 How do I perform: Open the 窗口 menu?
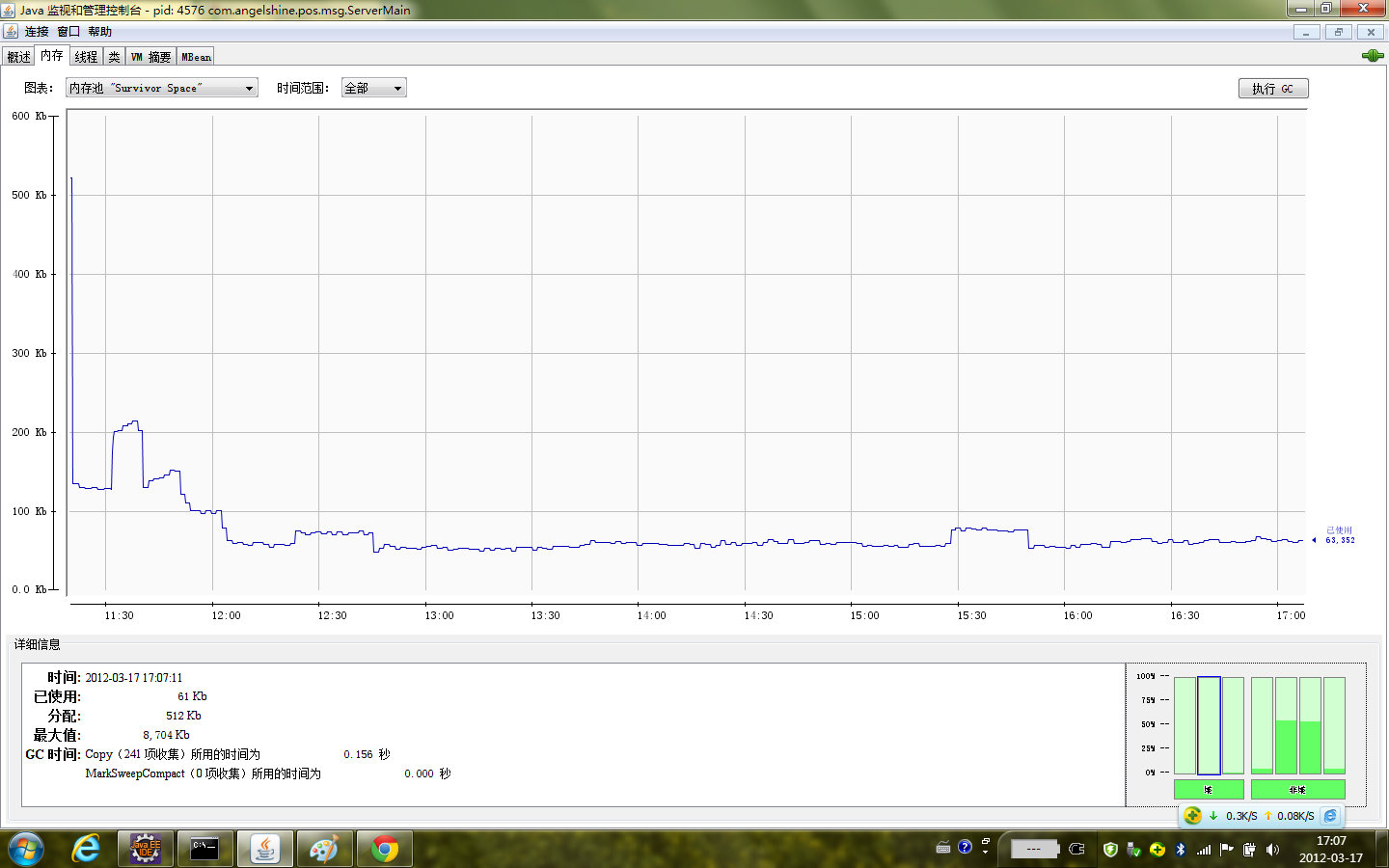coord(68,32)
